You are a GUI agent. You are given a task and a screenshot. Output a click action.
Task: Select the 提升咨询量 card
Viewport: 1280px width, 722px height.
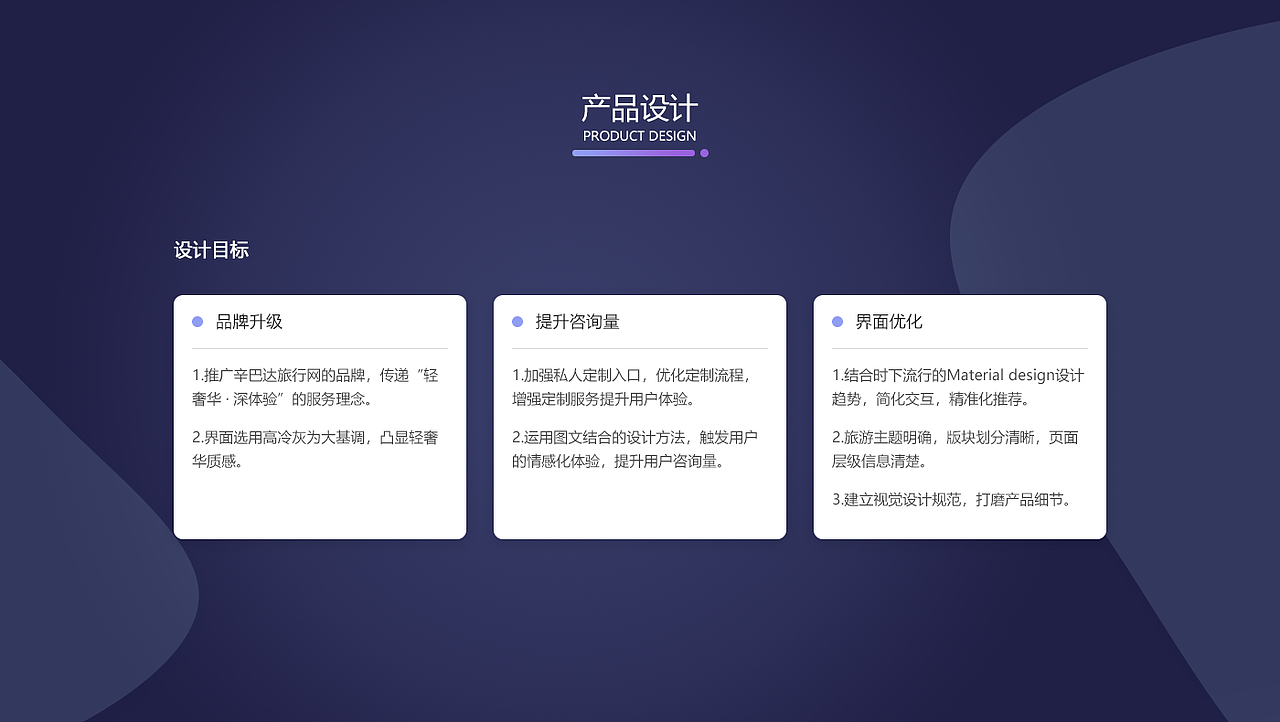click(640, 416)
